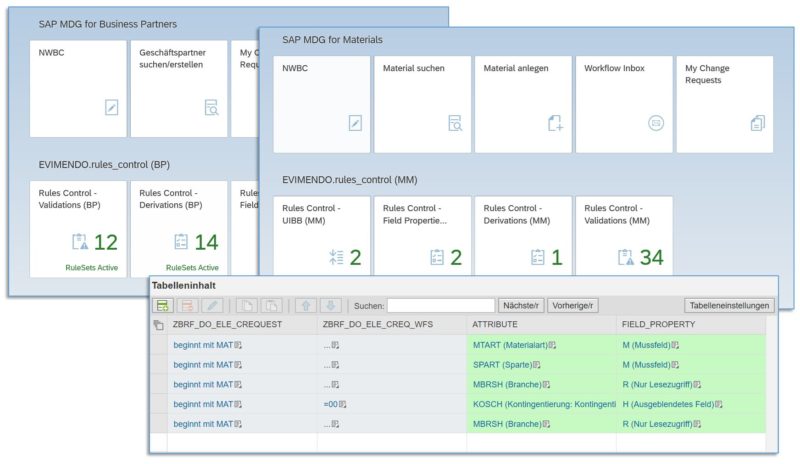Click the number 2 on Field Properties tile
800x464 pixels.
tap(456, 258)
